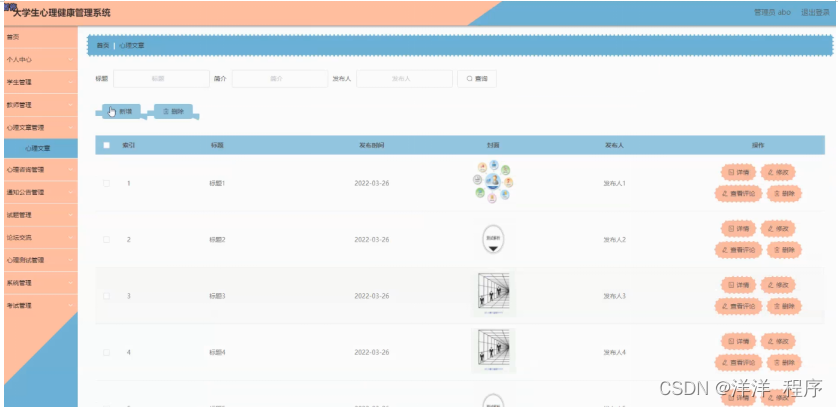Open cover thumbnail of row 标题3
The width and height of the screenshot is (838, 407).
[x=494, y=294]
